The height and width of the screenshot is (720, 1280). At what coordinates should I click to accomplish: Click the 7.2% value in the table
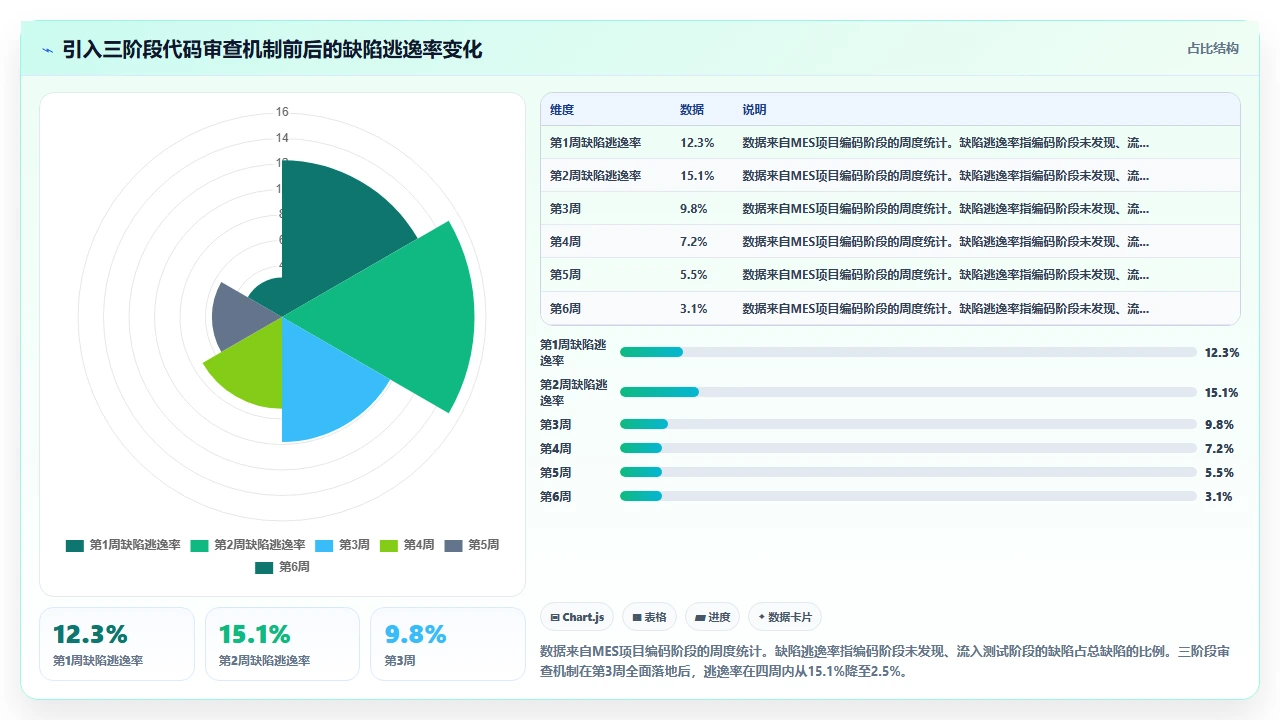pos(694,242)
